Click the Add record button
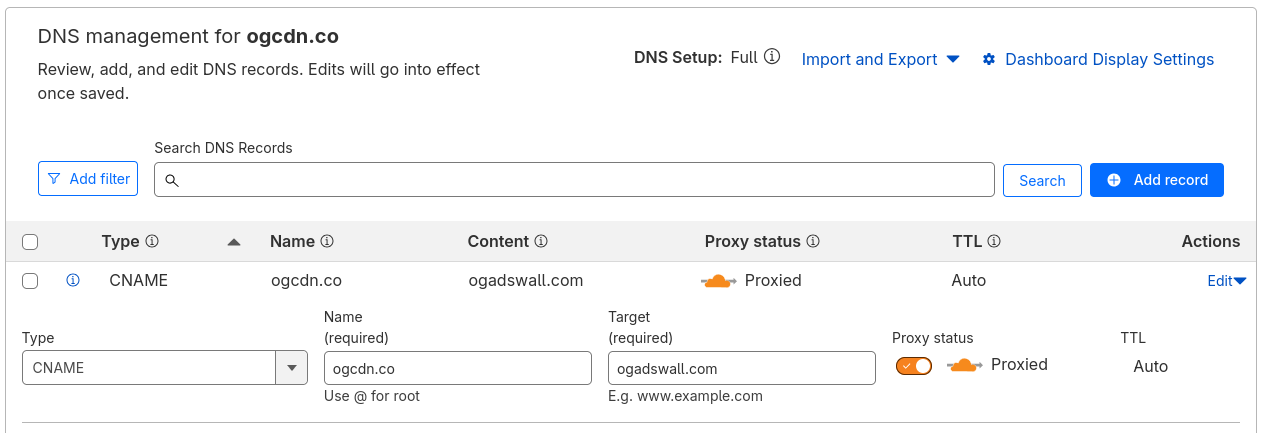Viewport: 1264px width, 433px height. (x=1156, y=180)
